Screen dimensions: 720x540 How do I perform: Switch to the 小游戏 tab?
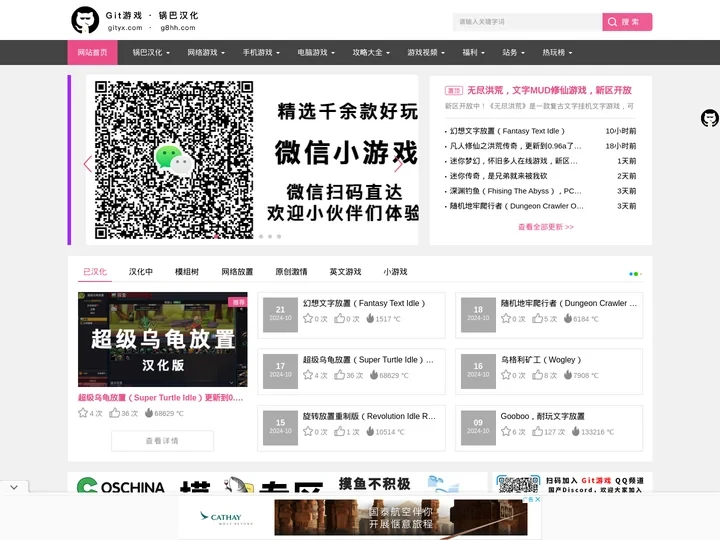(x=395, y=272)
